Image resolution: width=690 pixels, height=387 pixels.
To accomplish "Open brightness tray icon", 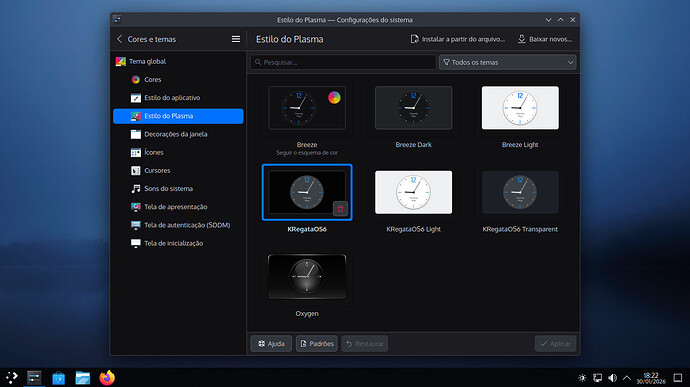I will pos(582,378).
